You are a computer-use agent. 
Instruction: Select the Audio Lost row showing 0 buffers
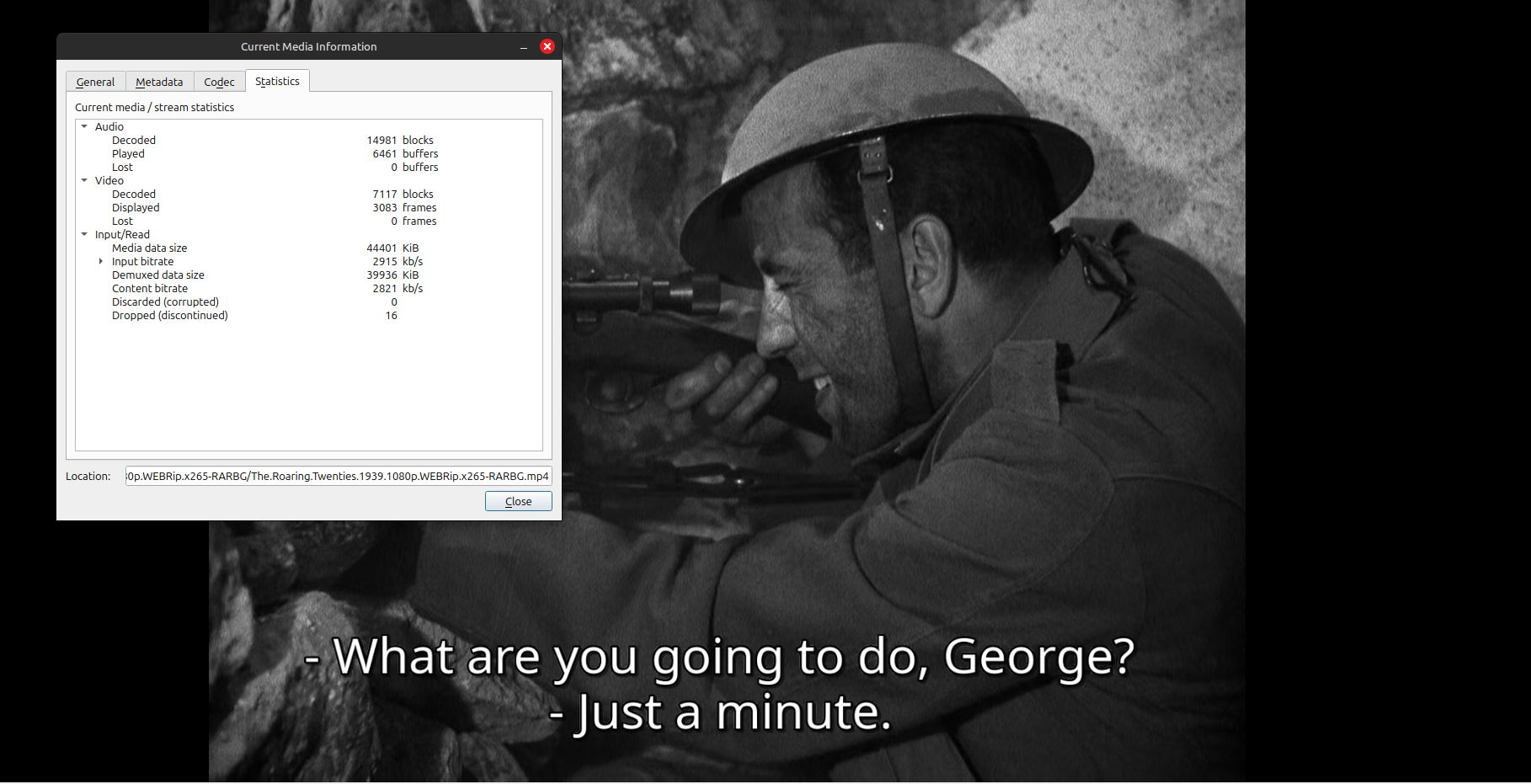309,167
